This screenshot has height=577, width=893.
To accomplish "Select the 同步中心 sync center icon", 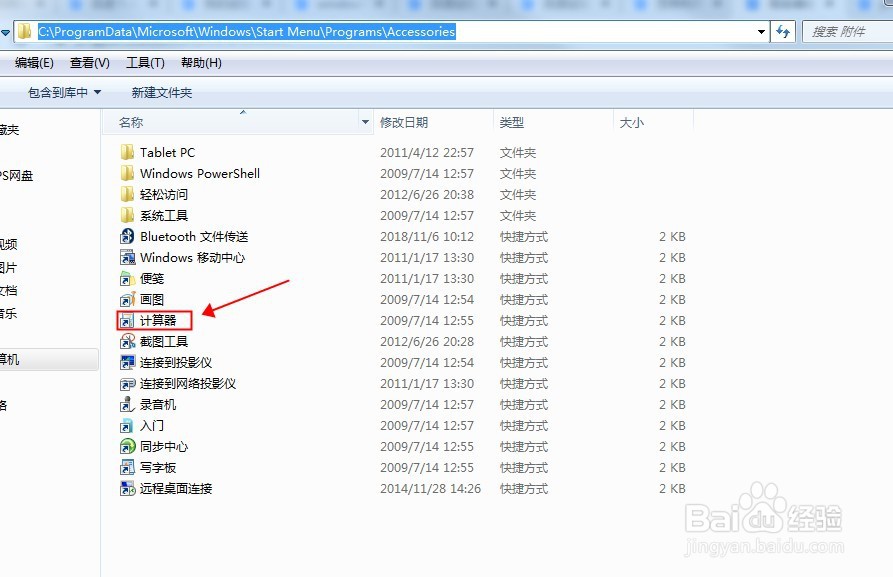I will (x=127, y=447).
